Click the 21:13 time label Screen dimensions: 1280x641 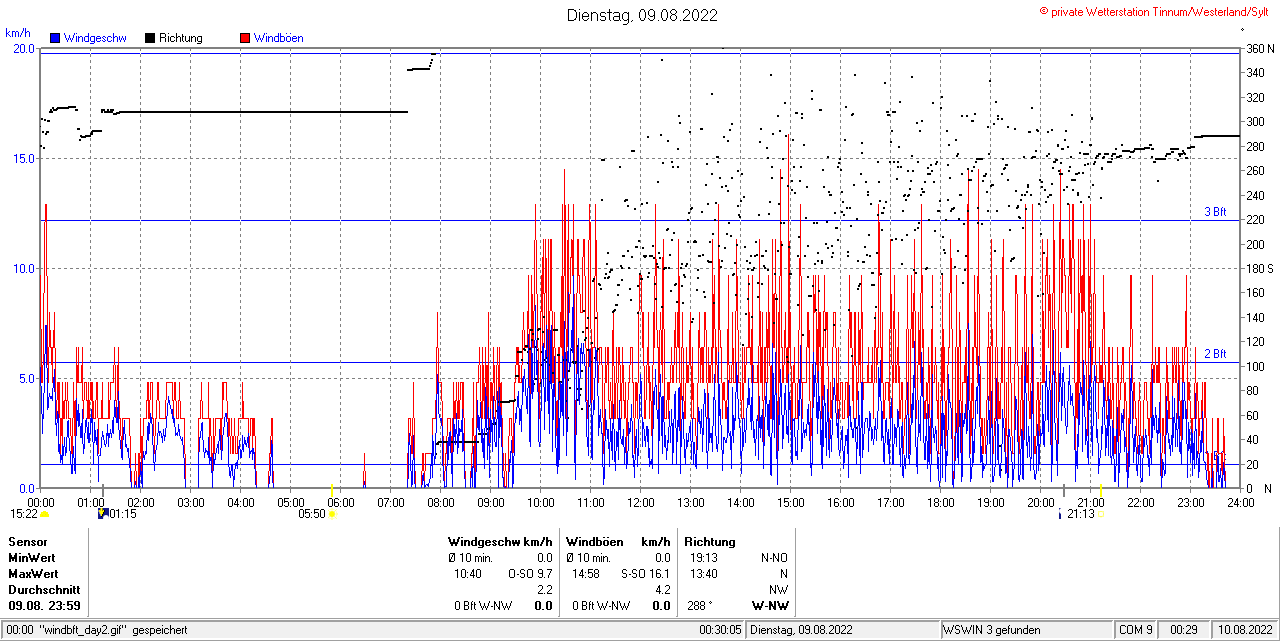click(1081, 514)
